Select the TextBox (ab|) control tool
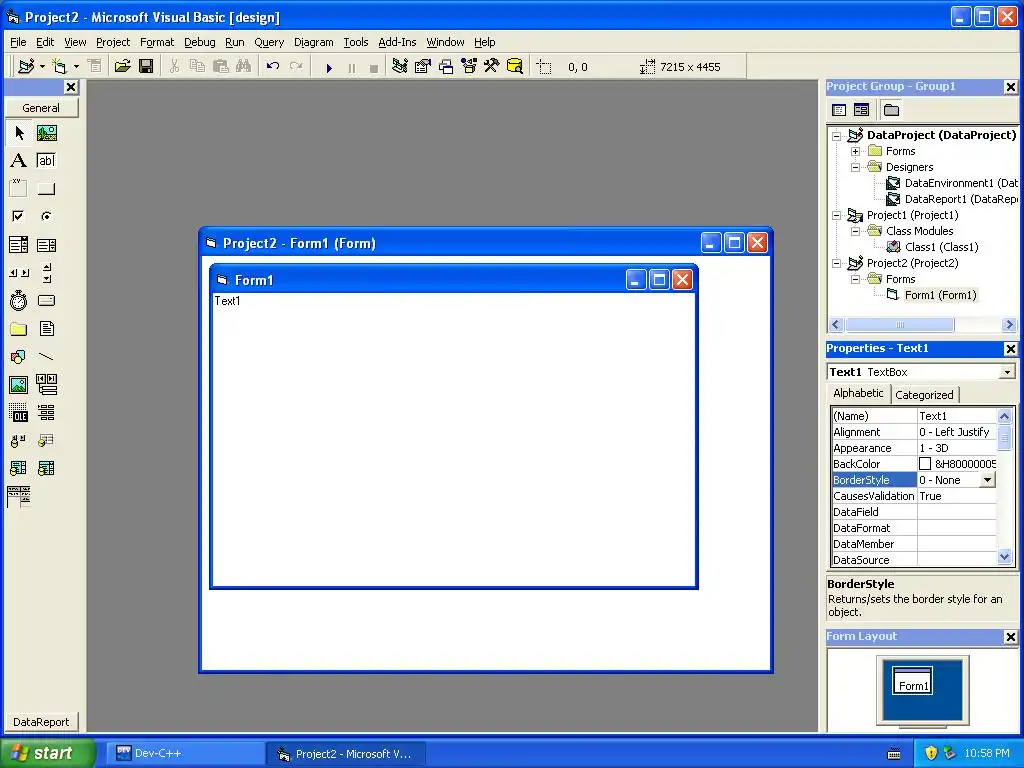 [46, 161]
